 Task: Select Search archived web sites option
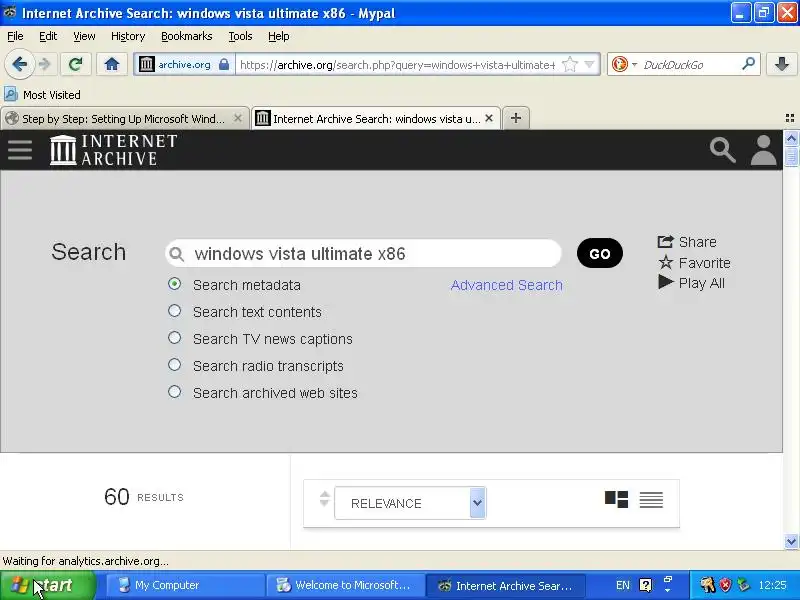coord(174,392)
